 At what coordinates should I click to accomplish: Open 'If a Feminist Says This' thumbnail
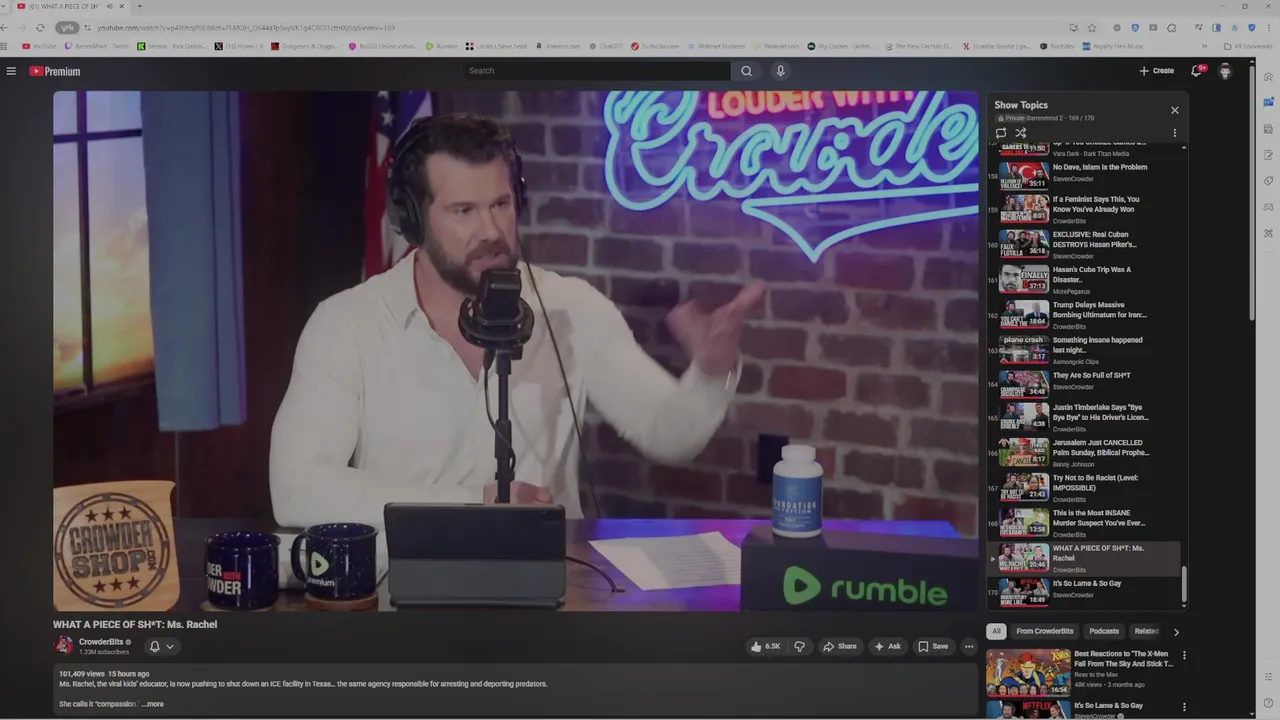[1024, 208]
